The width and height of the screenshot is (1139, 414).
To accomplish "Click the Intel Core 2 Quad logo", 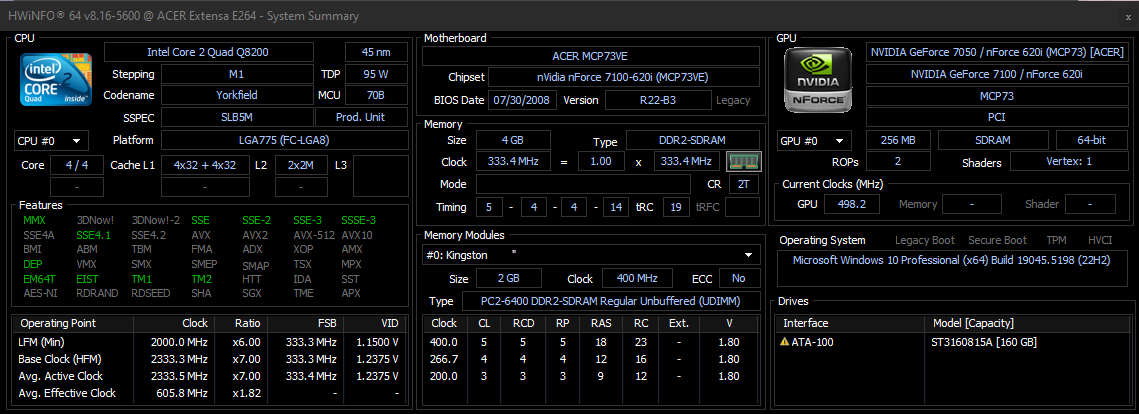I will click(x=56, y=78).
